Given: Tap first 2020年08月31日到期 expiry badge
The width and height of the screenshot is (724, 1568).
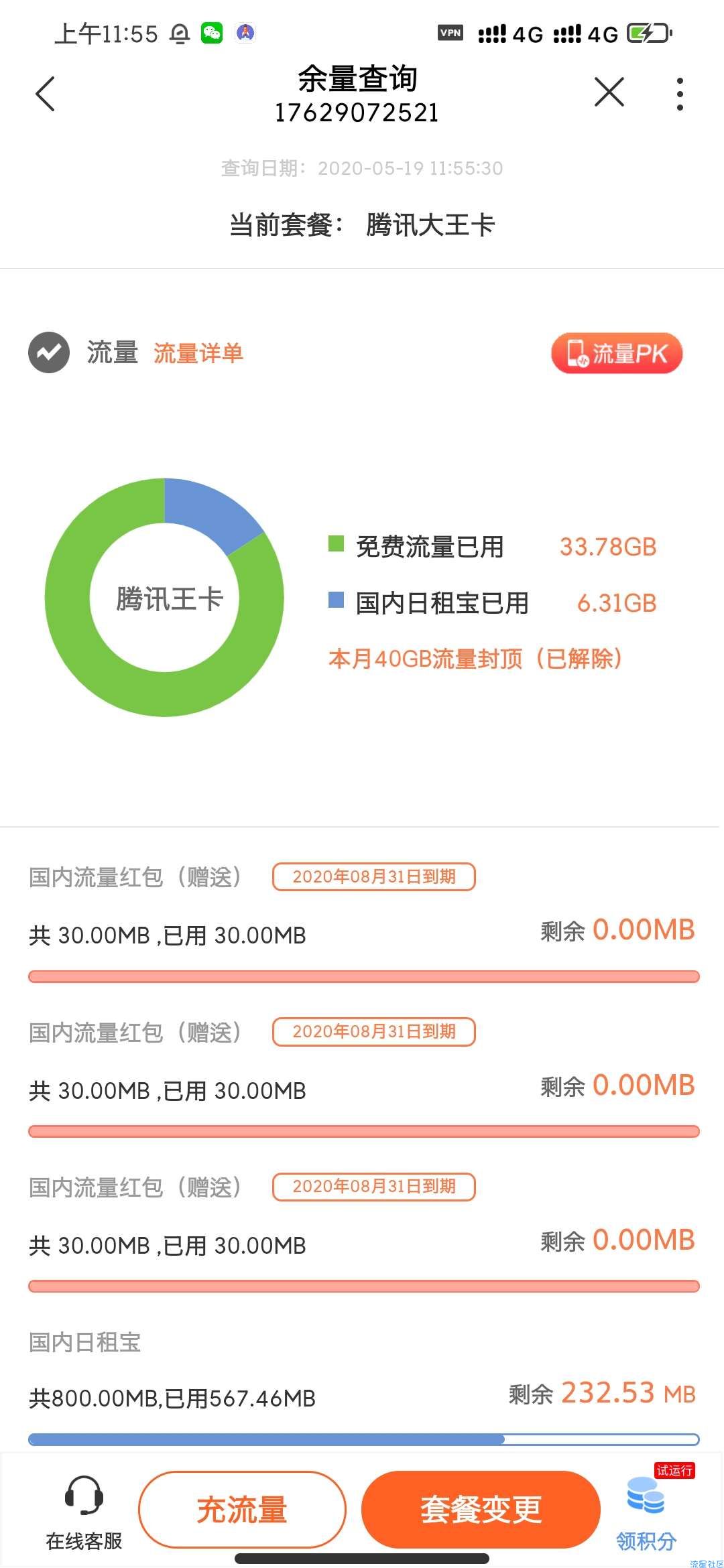Looking at the screenshot, I should tap(374, 876).
